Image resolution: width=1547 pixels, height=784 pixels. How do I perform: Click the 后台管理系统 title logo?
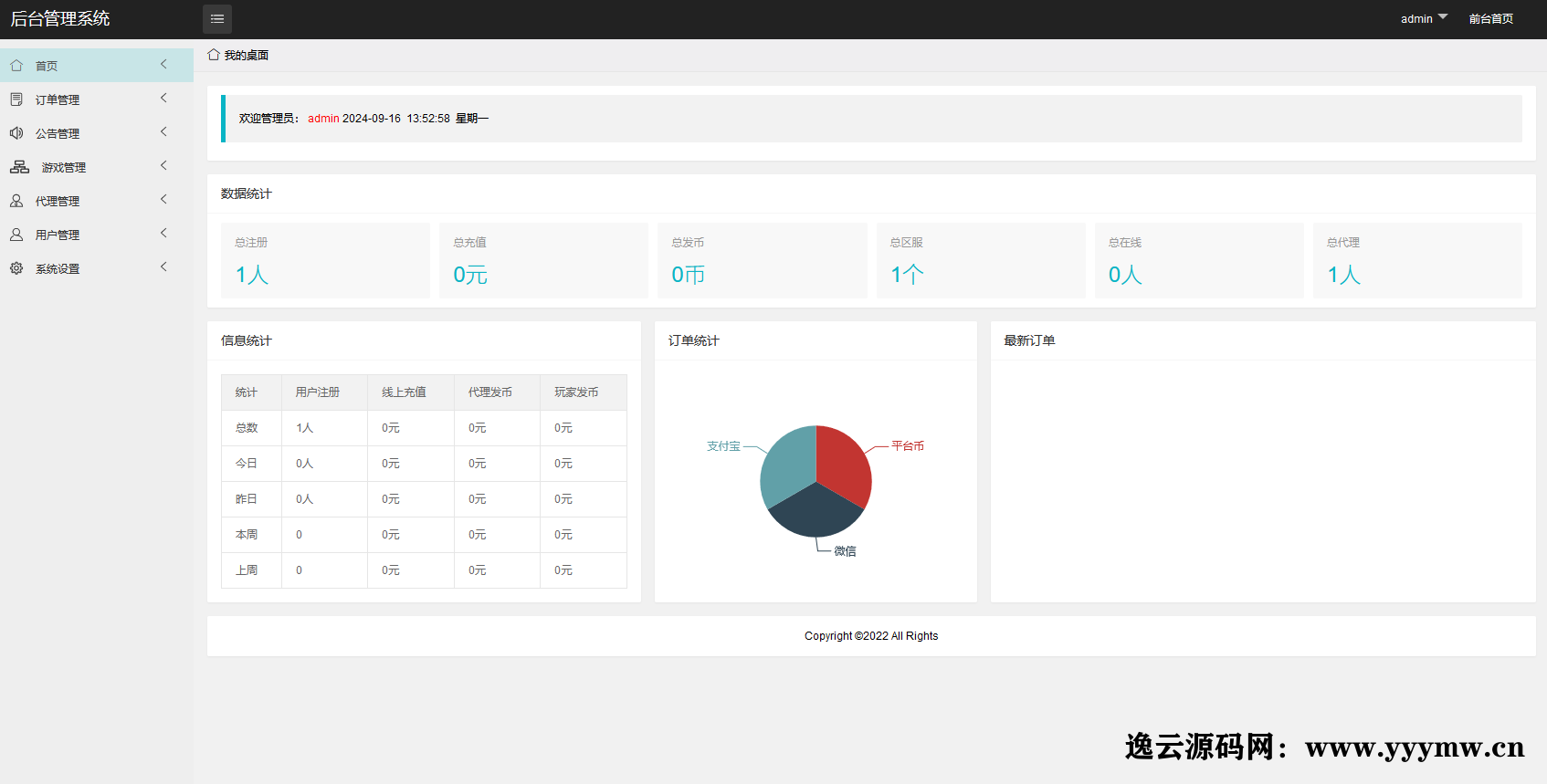click(60, 19)
